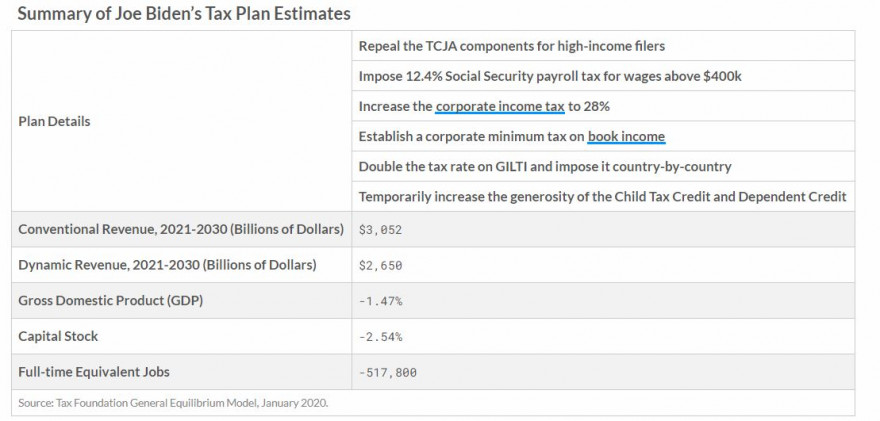Click the -2.54% capital stock value
880x421 pixels.
point(381,337)
